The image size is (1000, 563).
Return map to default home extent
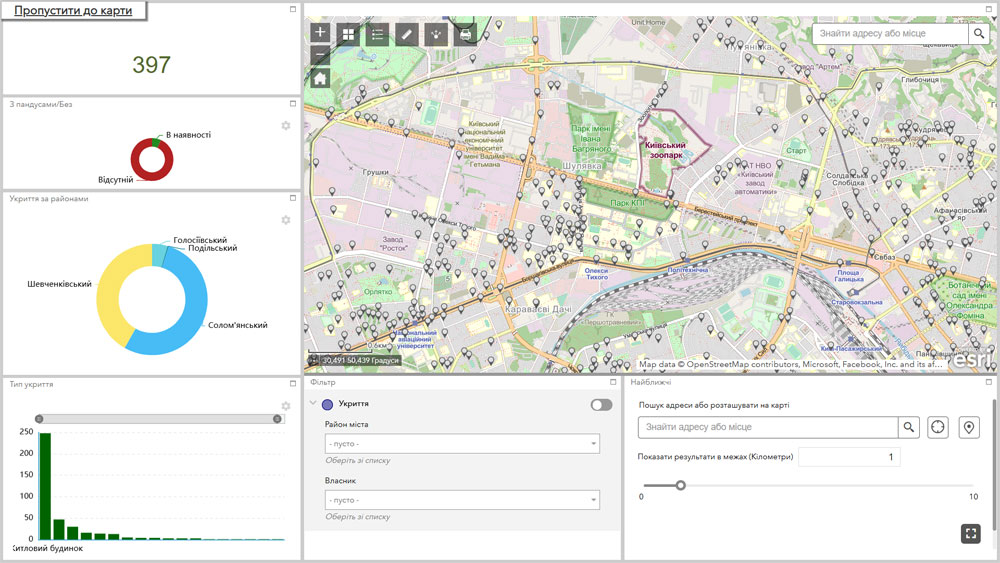coord(320,78)
